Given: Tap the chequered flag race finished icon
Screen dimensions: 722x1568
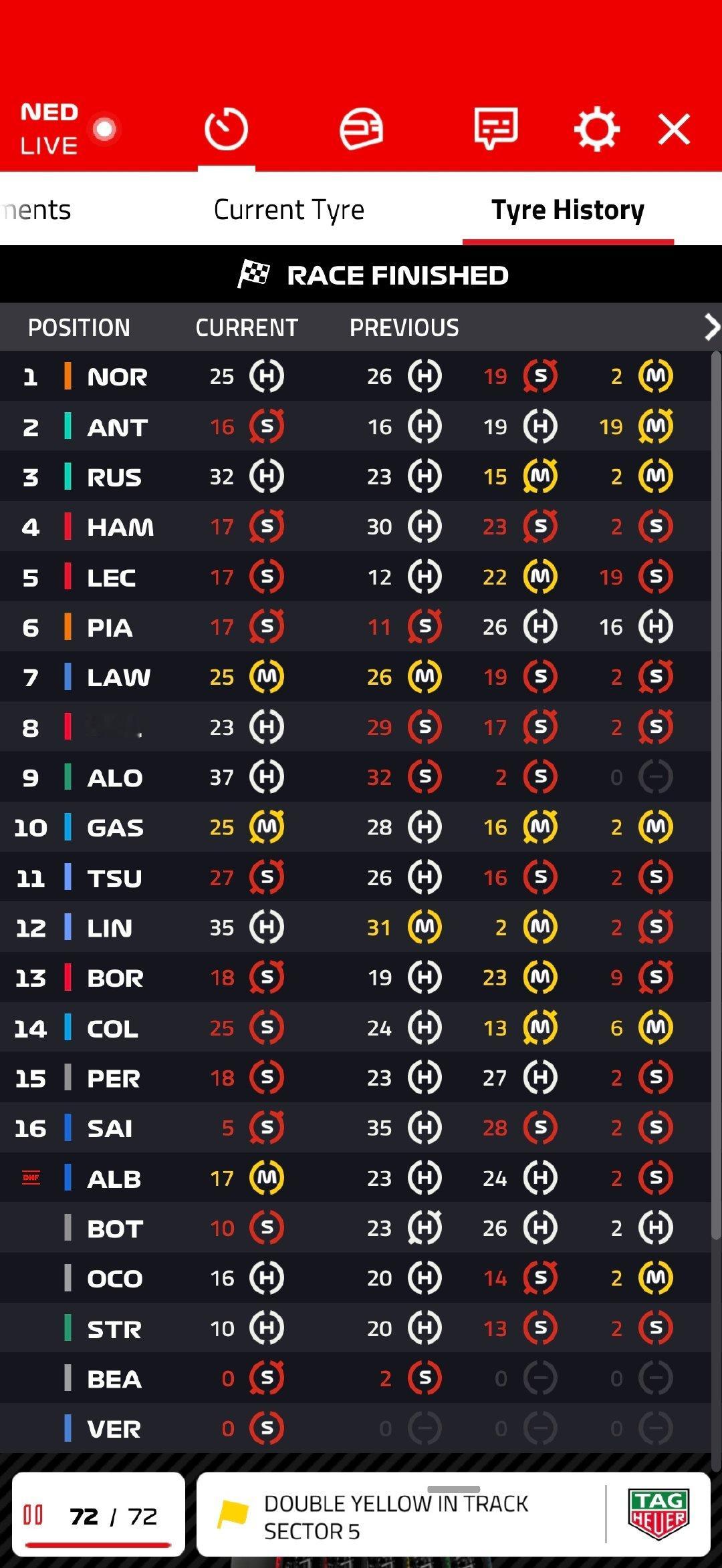Looking at the screenshot, I should (x=253, y=275).
